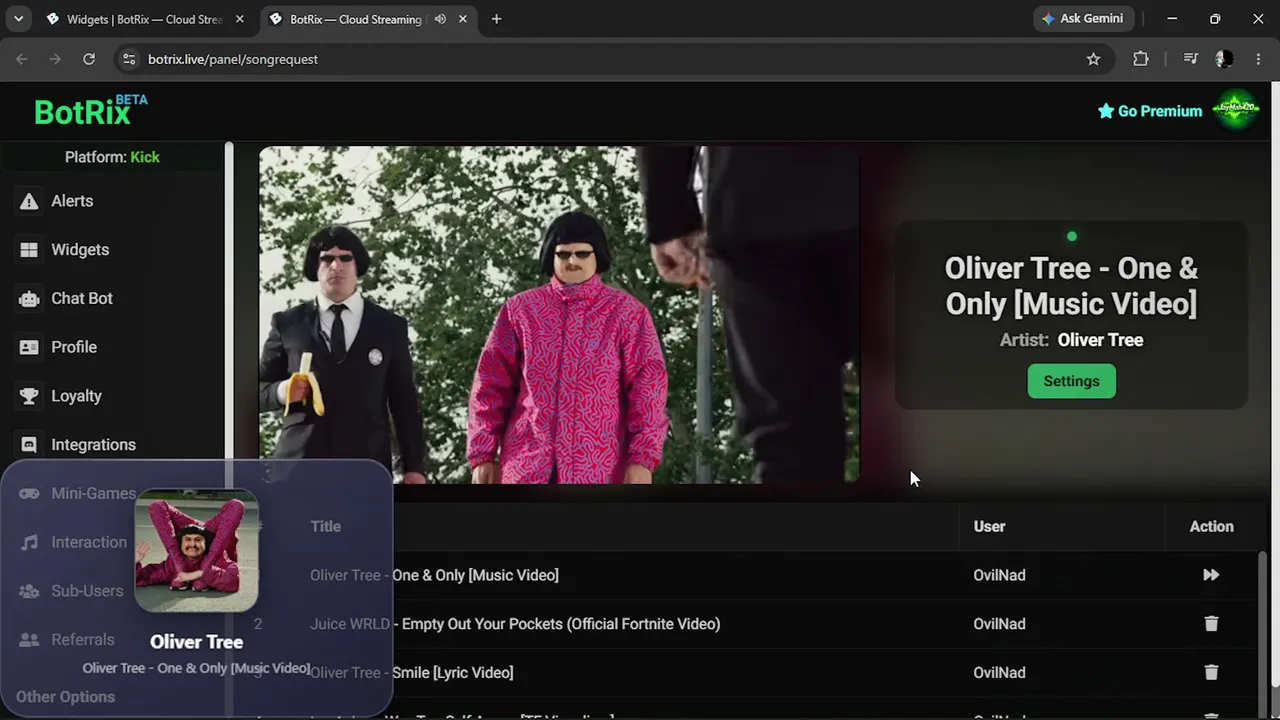Open the user avatar in header
The height and width of the screenshot is (720, 1280).
click(x=1236, y=110)
